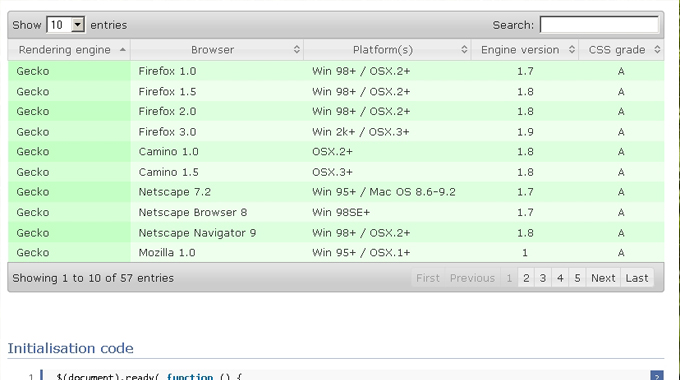Click the Next pagination button
Screen dimensions: 680x380
[603, 278]
